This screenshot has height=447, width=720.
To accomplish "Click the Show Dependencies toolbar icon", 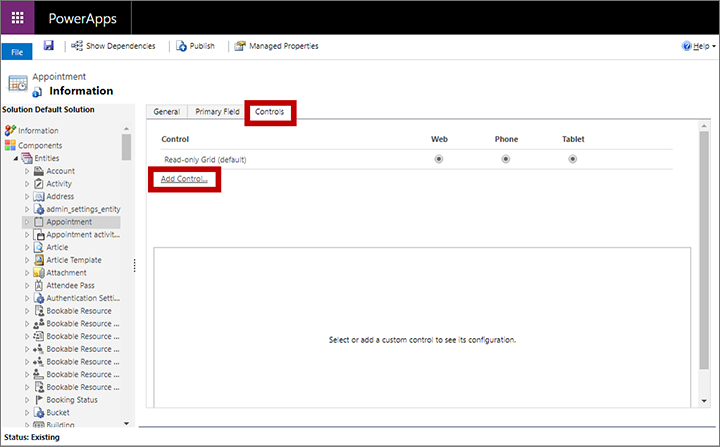I will pyautogui.click(x=77, y=46).
